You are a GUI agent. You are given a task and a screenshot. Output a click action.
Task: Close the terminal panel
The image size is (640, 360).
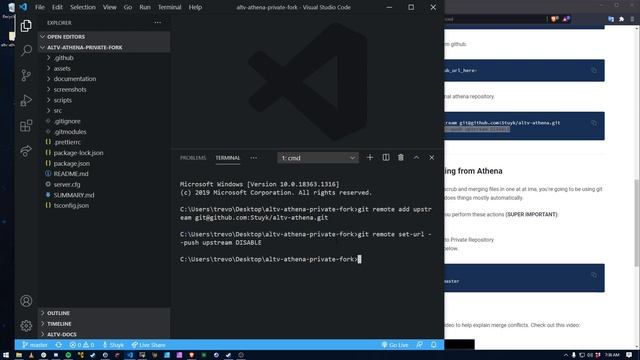tap(431, 158)
